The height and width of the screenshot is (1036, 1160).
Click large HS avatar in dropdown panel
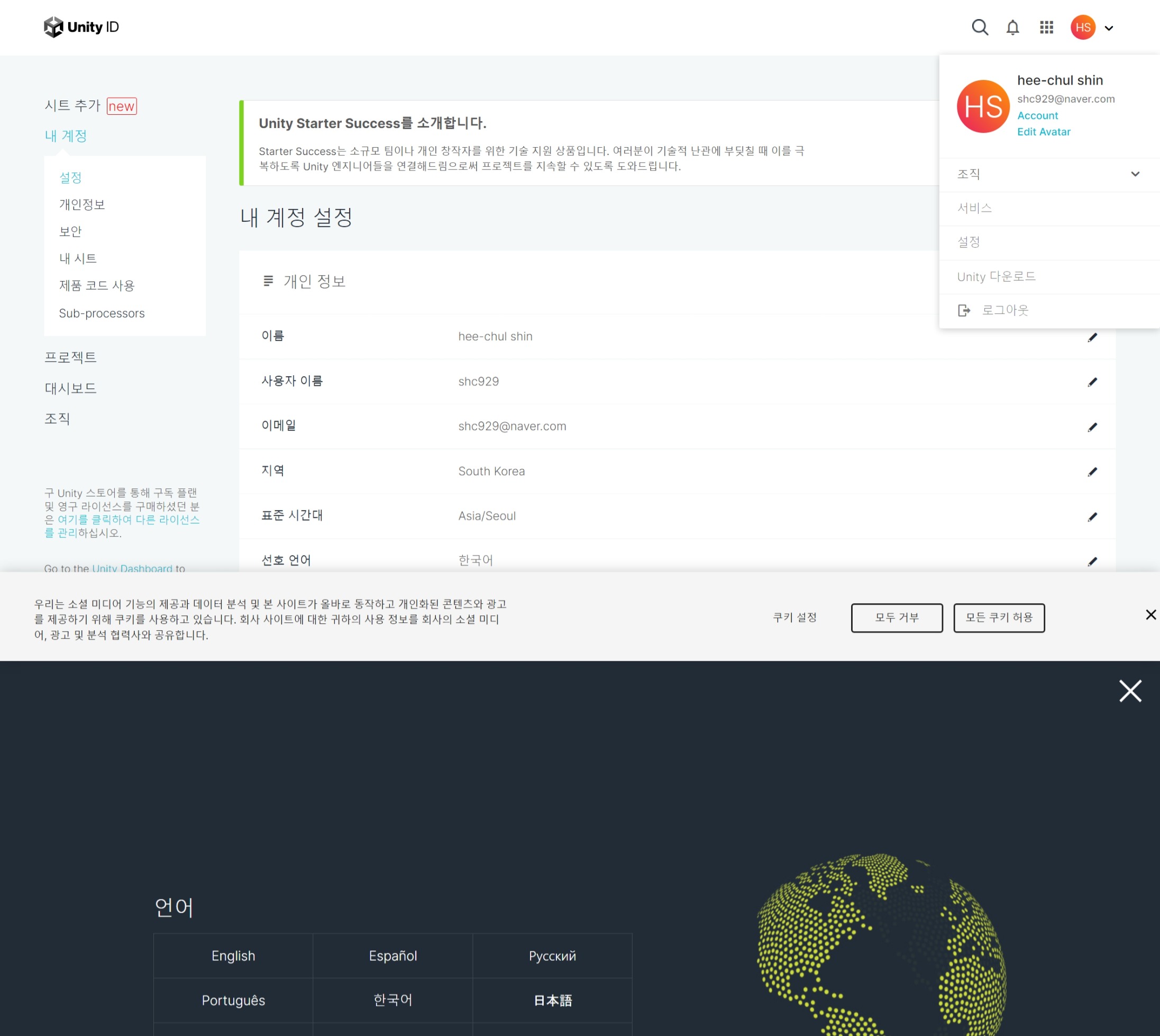click(x=983, y=106)
